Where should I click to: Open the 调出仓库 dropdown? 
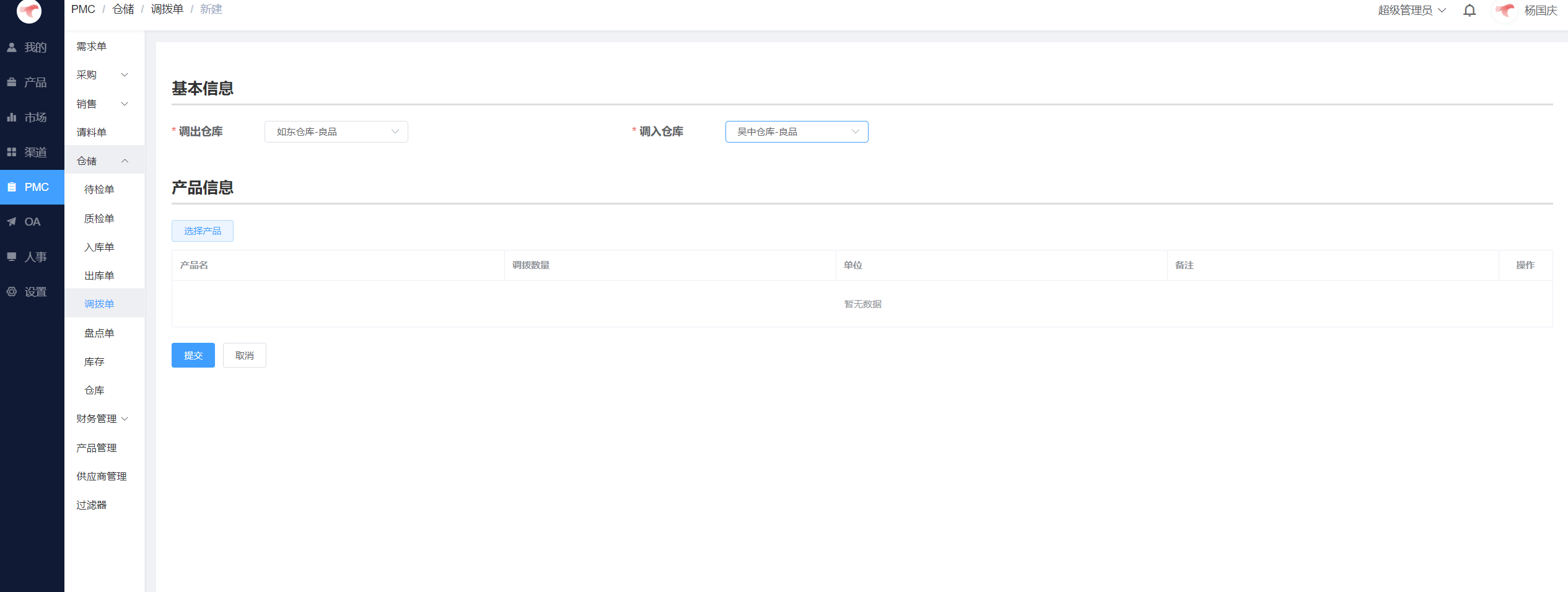336,131
